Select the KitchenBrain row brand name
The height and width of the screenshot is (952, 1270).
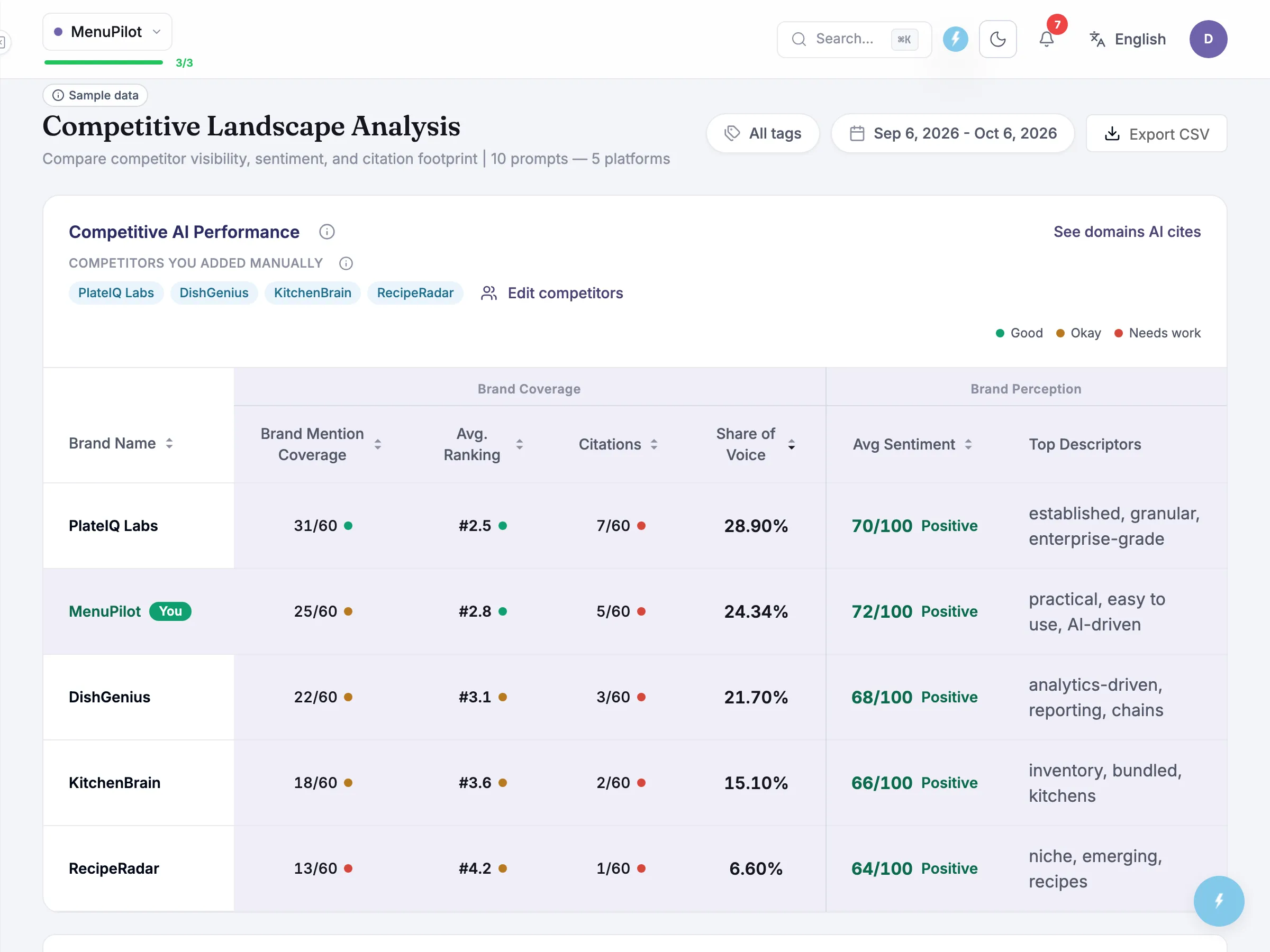coord(114,783)
